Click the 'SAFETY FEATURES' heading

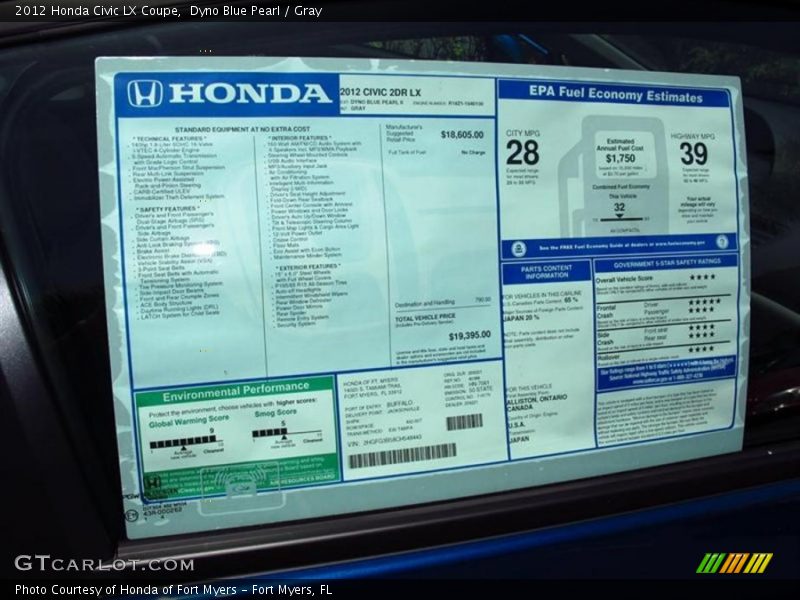167,209
